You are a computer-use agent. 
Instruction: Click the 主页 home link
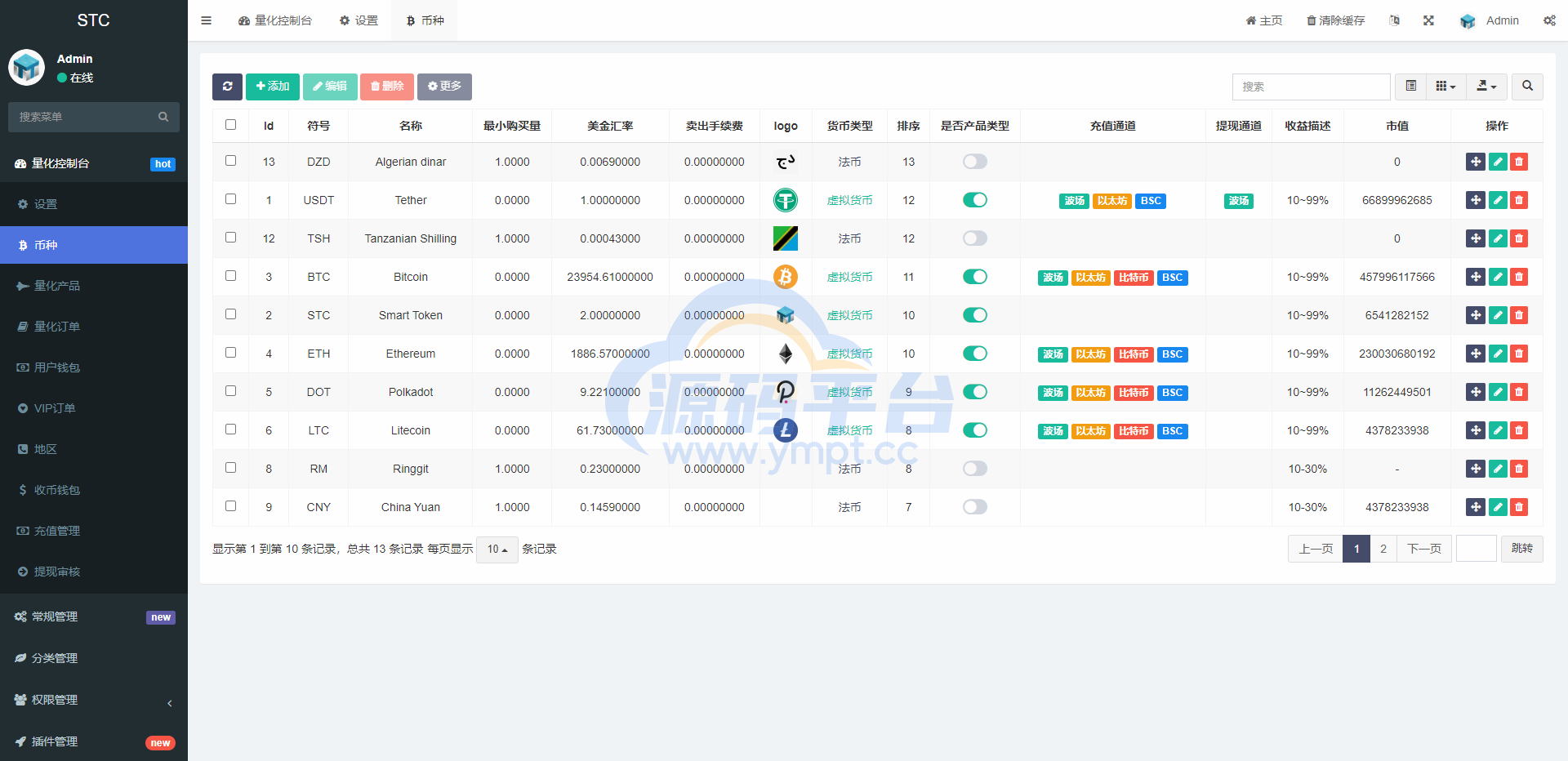[1263, 20]
